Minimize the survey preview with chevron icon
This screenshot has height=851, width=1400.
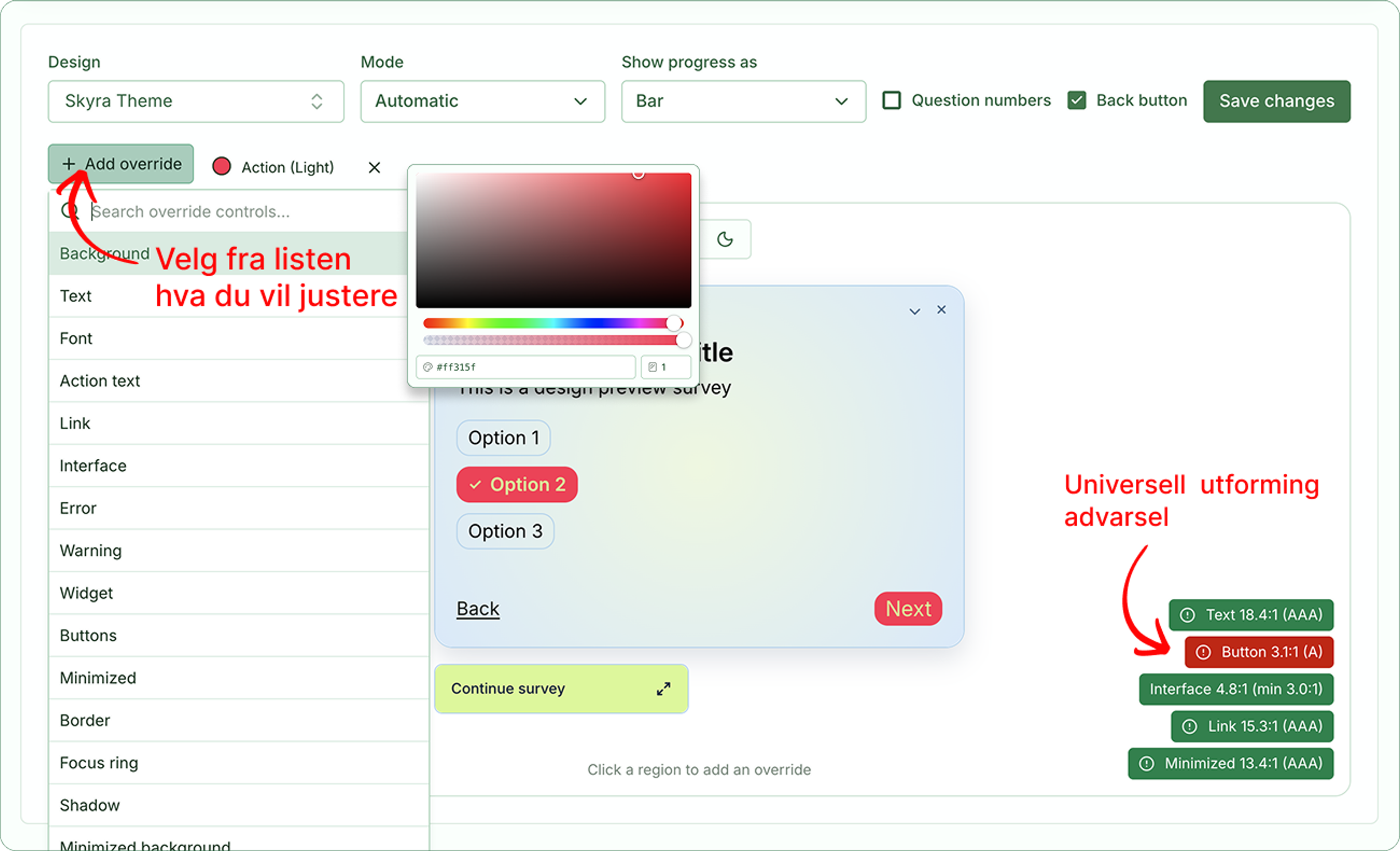[914, 311]
